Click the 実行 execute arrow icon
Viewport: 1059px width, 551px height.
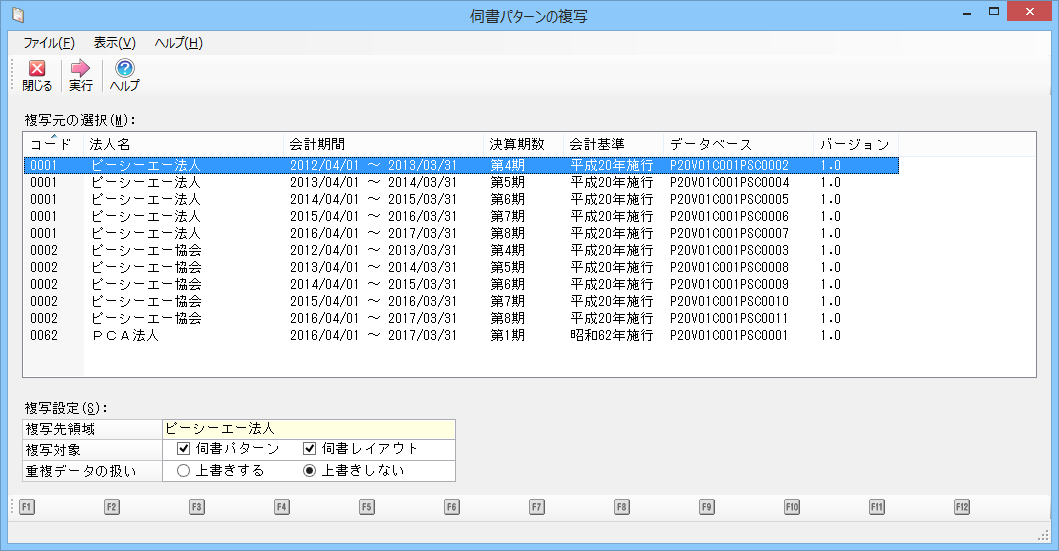[81, 69]
